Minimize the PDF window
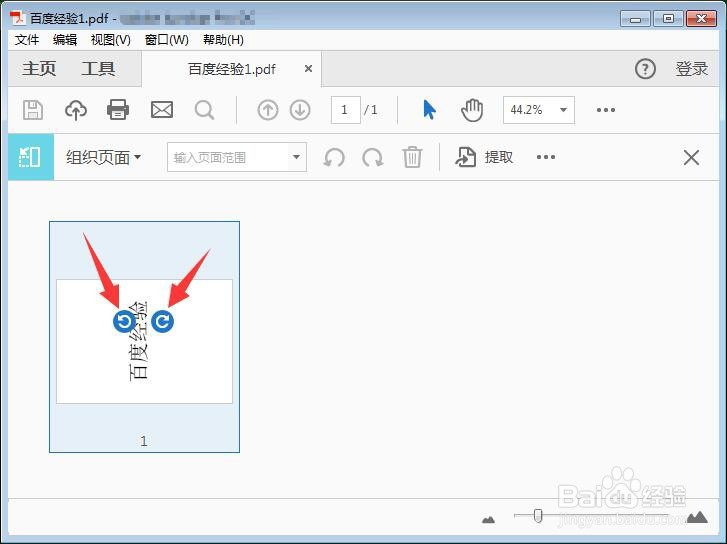Image resolution: width=727 pixels, height=544 pixels. pos(635,19)
